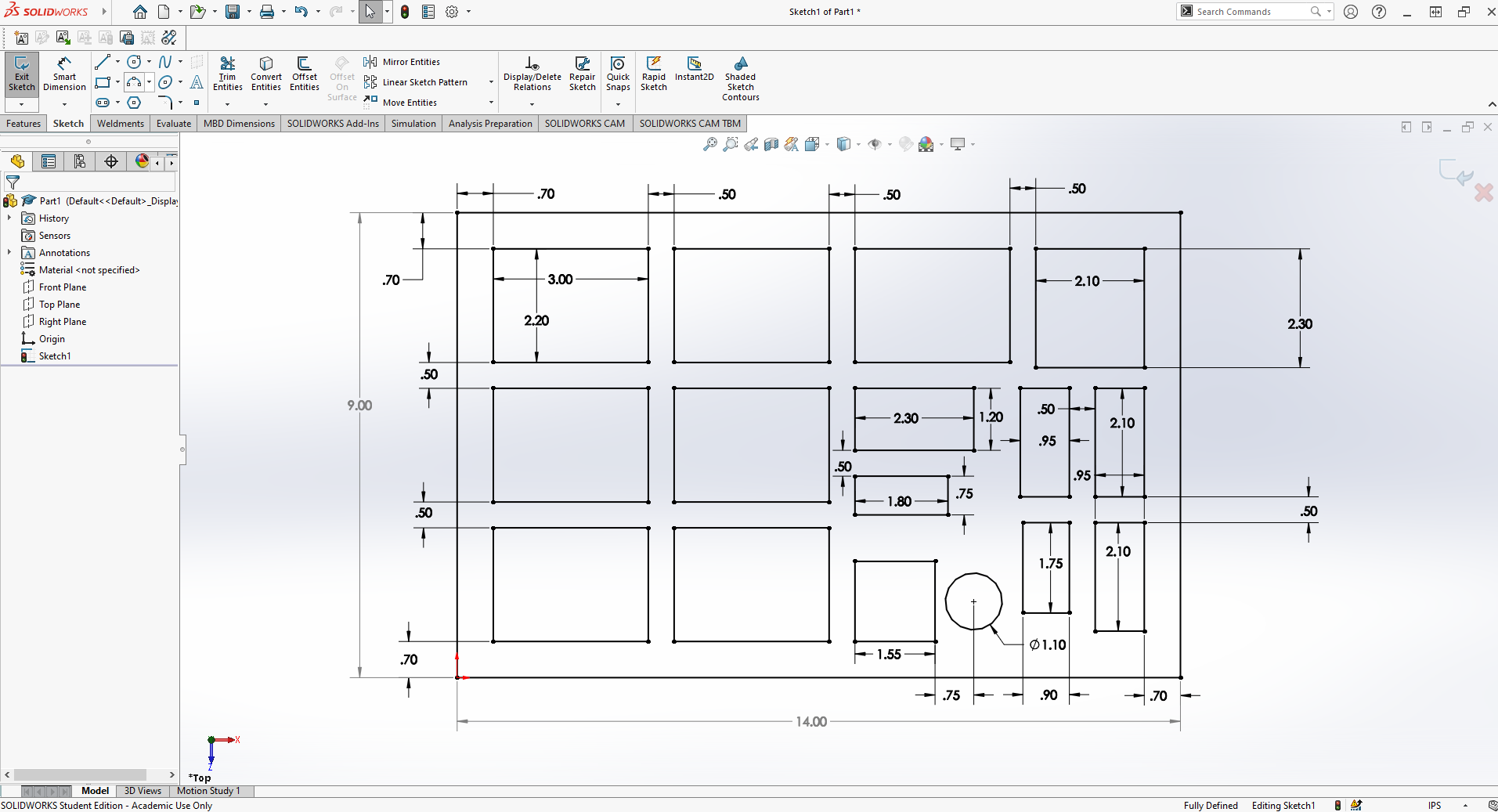Open the IPS unit system status button
Screen dimensions: 1498x812
pos(1435,805)
